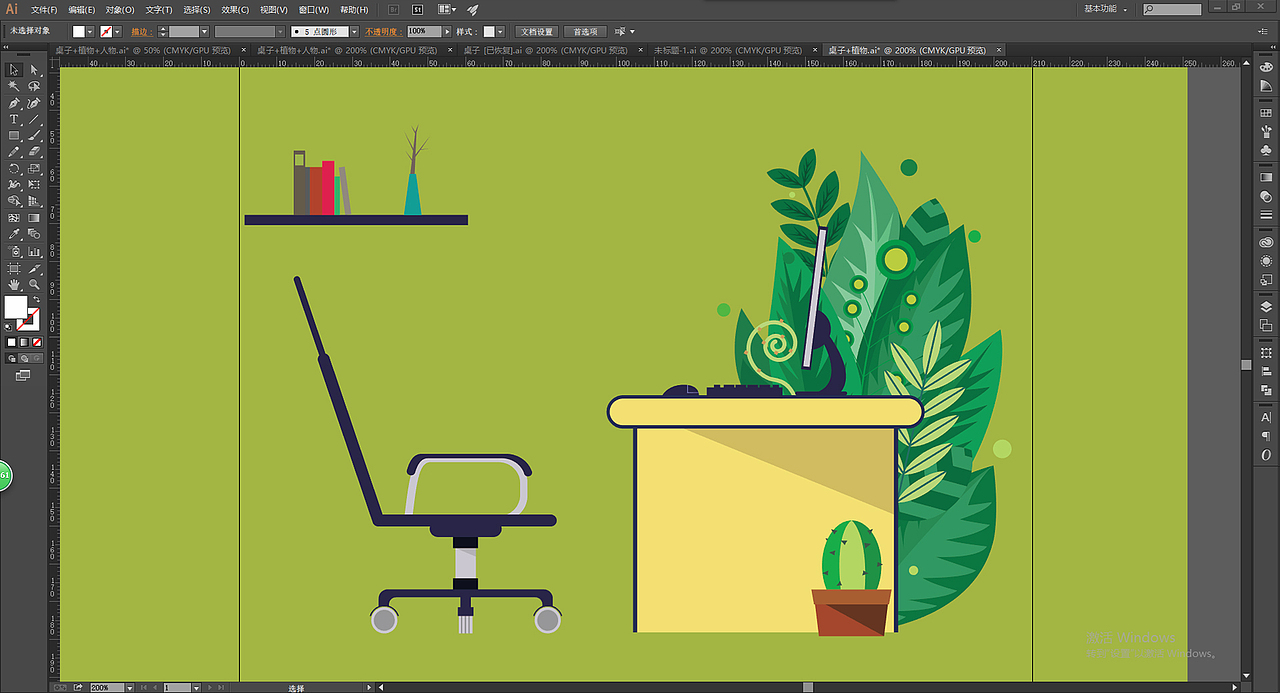Select the Width (warp) tool
This screenshot has height=693, width=1280.
tap(14, 185)
